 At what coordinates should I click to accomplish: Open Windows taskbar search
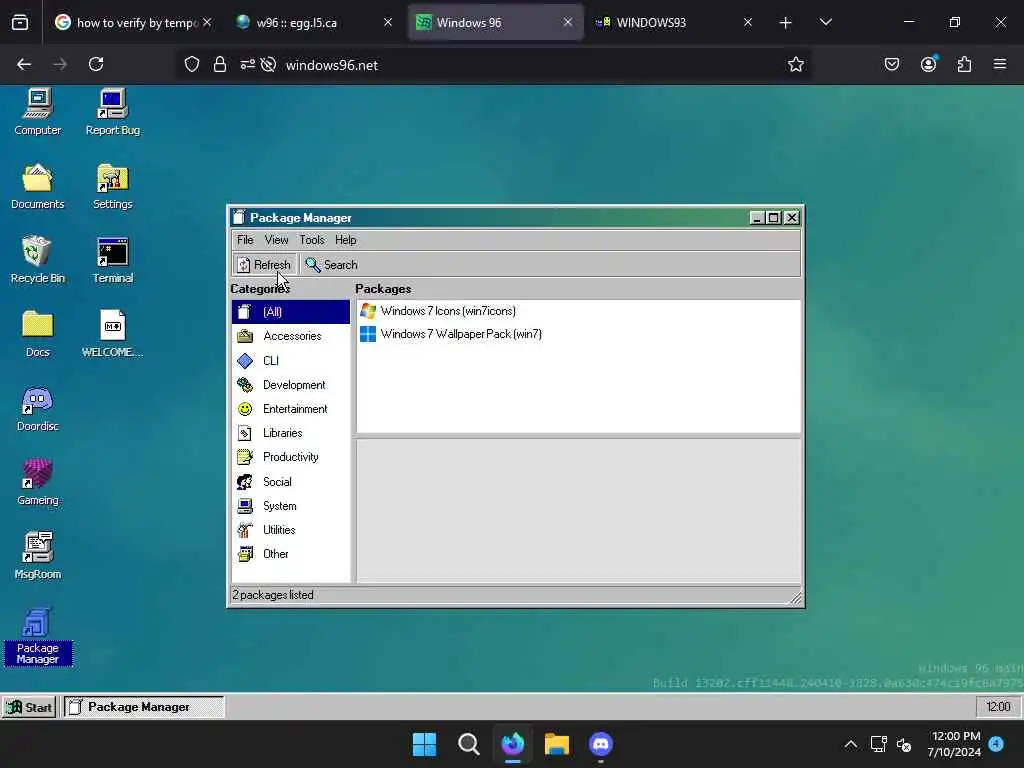point(468,744)
